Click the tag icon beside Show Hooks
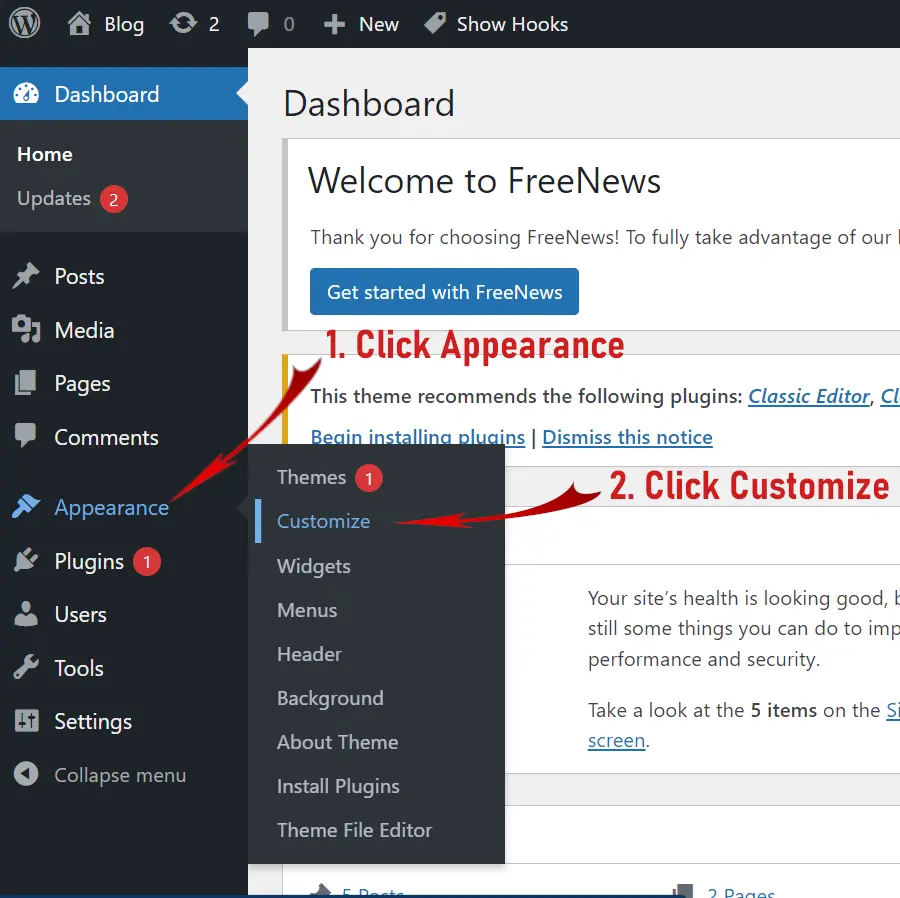 435,24
